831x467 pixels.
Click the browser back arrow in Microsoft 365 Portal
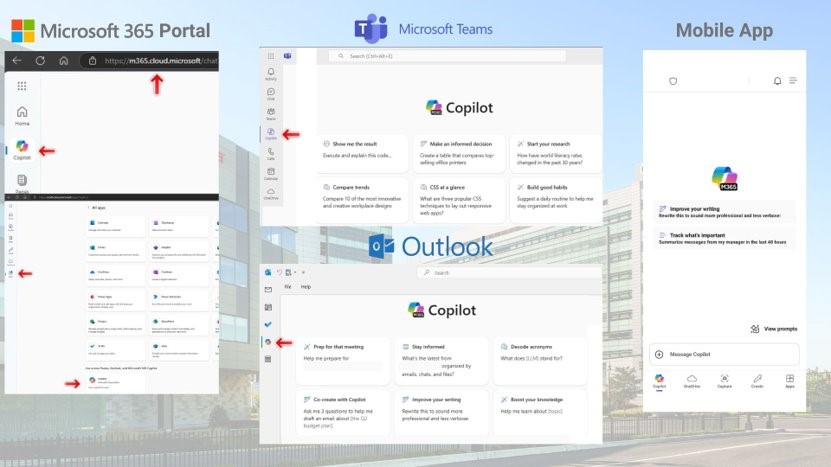point(17,60)
